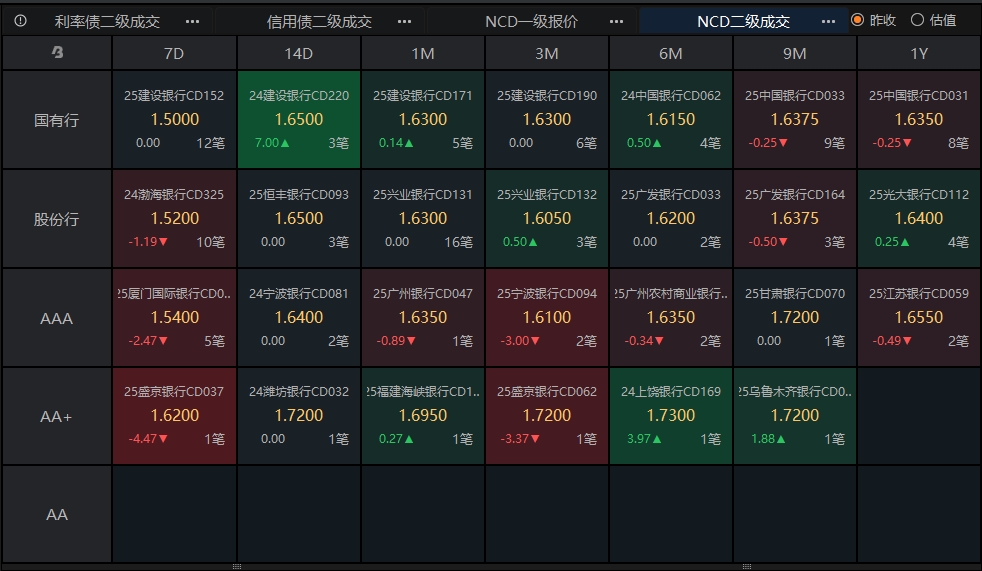The height and width of the screenshot is (571, 982).
Task: Open the 25广发银行CD033 cell
Action: click(x=671, y=219)
